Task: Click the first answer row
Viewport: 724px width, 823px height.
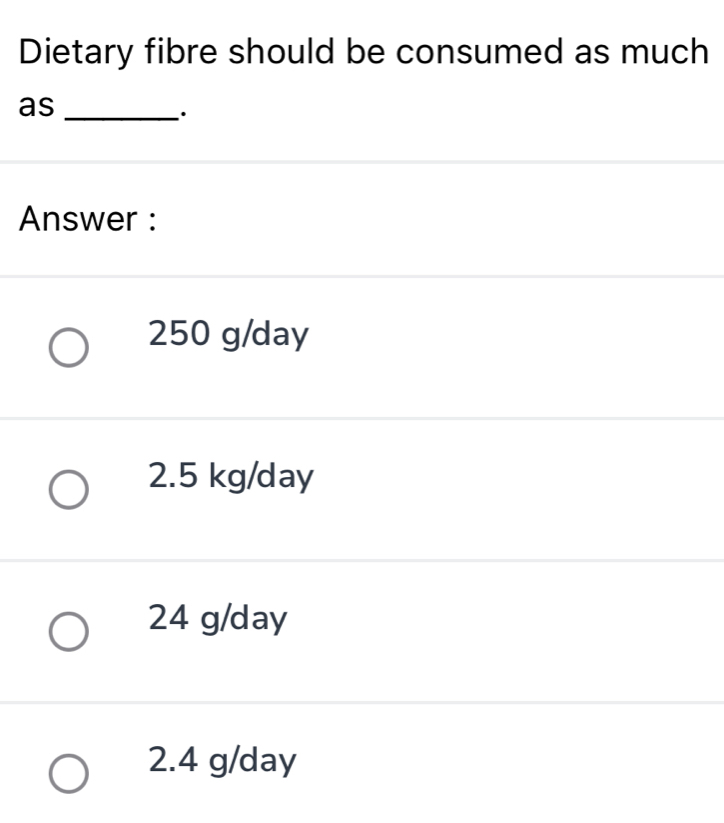Action: click(360, 340)
